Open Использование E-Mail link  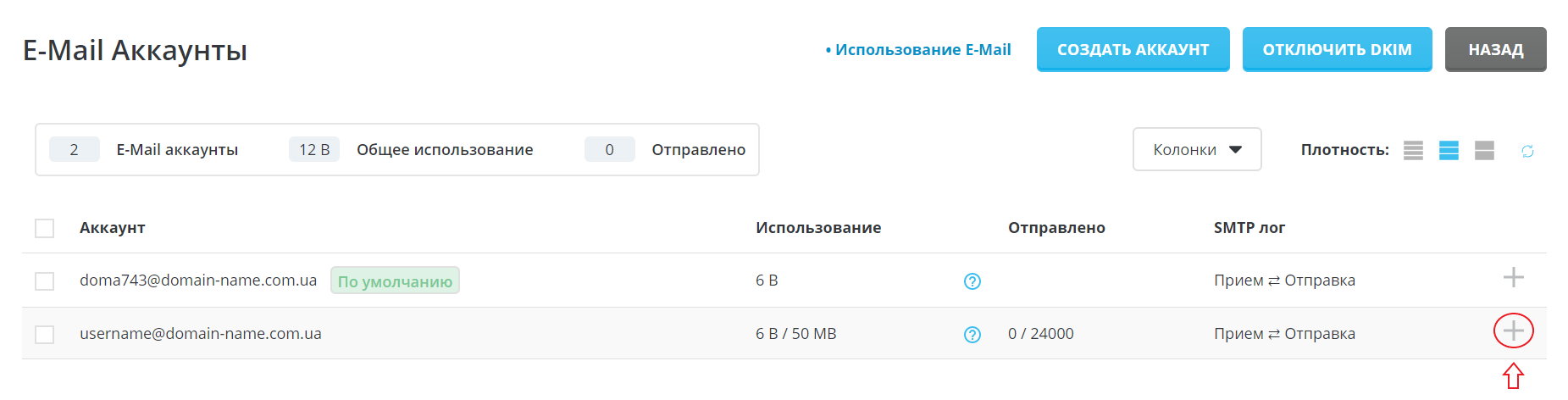[x=923, y=50]
